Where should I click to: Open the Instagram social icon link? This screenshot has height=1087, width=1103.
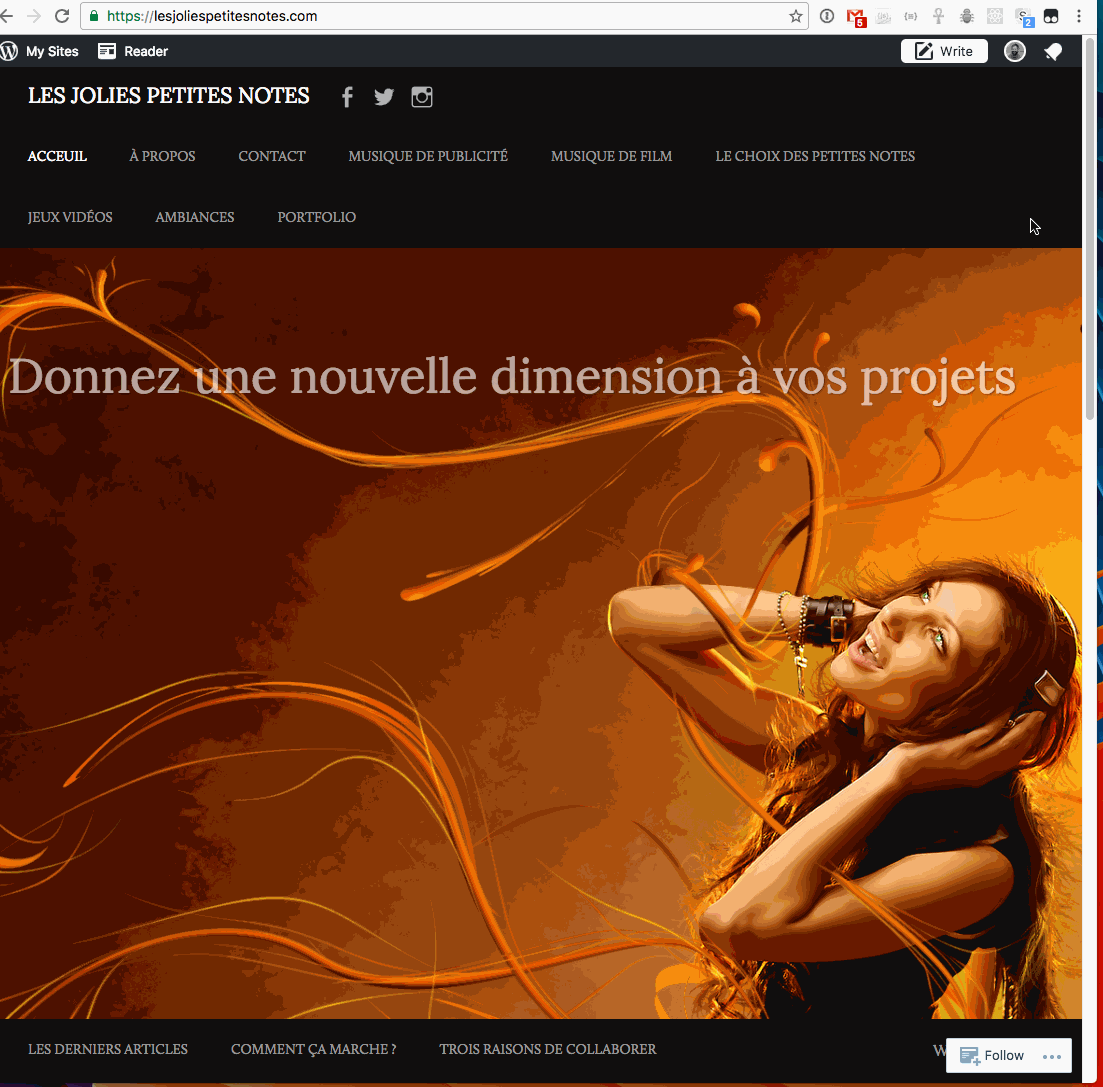[422, 97]
